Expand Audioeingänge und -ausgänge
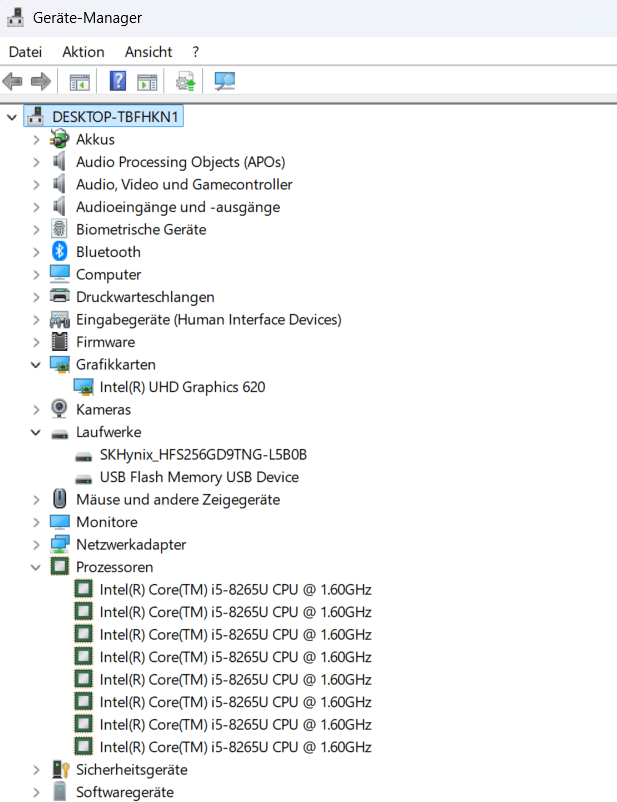 36,207
